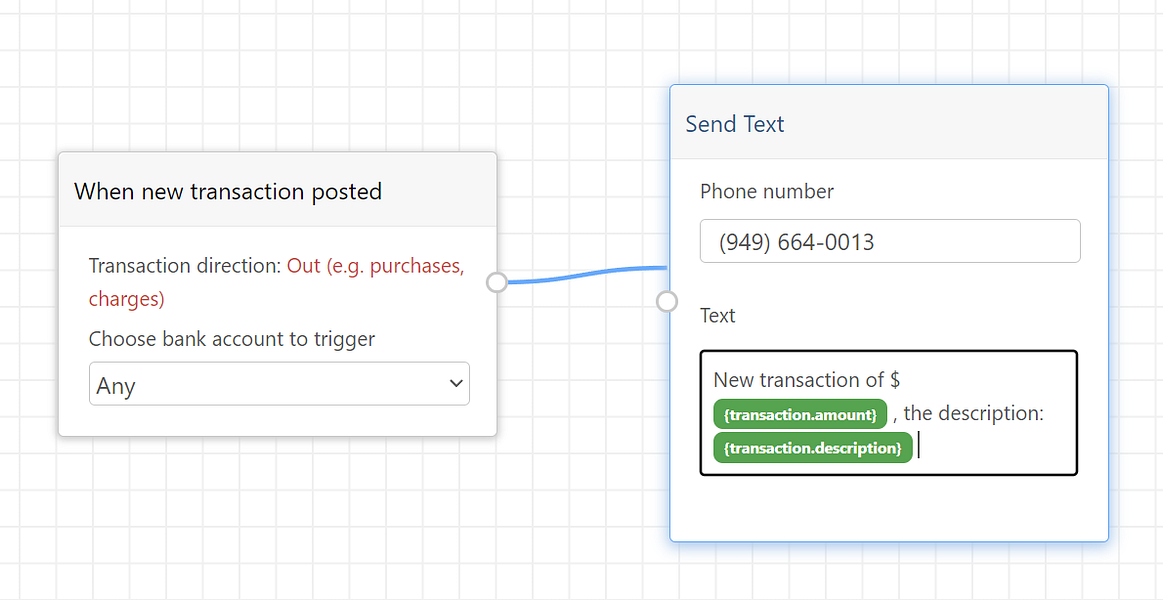Click the red "Out (e.g. purchases, charges)" link
This screenshot has height=600, width=1163.
[x=375, y=266]
